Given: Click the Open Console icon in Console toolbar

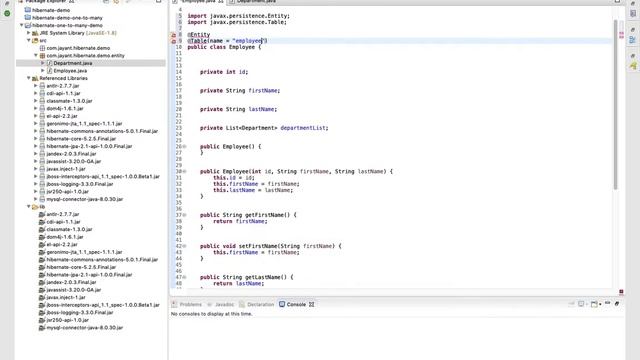Looking at the screenshot, I should point(594,304).
